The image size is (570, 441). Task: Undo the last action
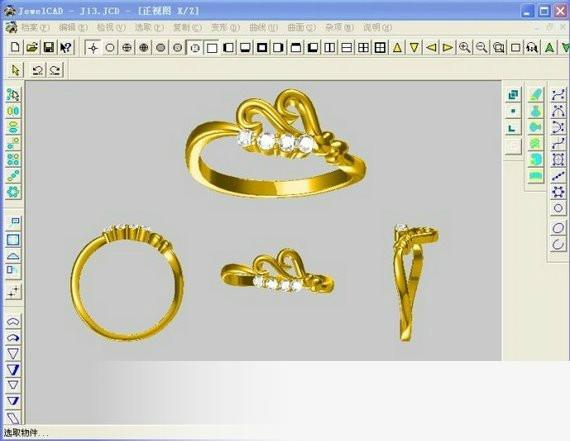click(x=37, y=70)
